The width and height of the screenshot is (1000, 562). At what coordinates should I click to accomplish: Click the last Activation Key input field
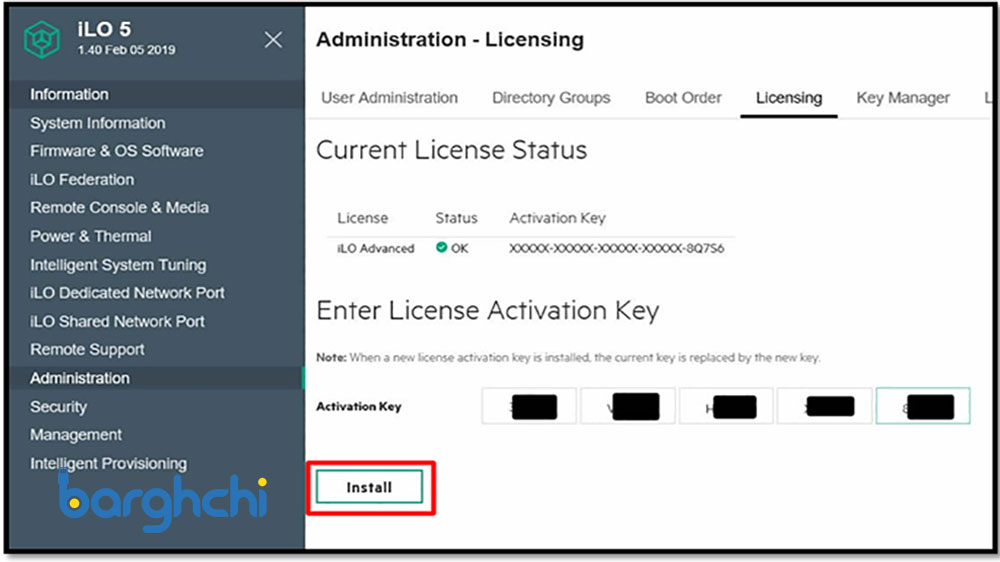tap(922, 406)
